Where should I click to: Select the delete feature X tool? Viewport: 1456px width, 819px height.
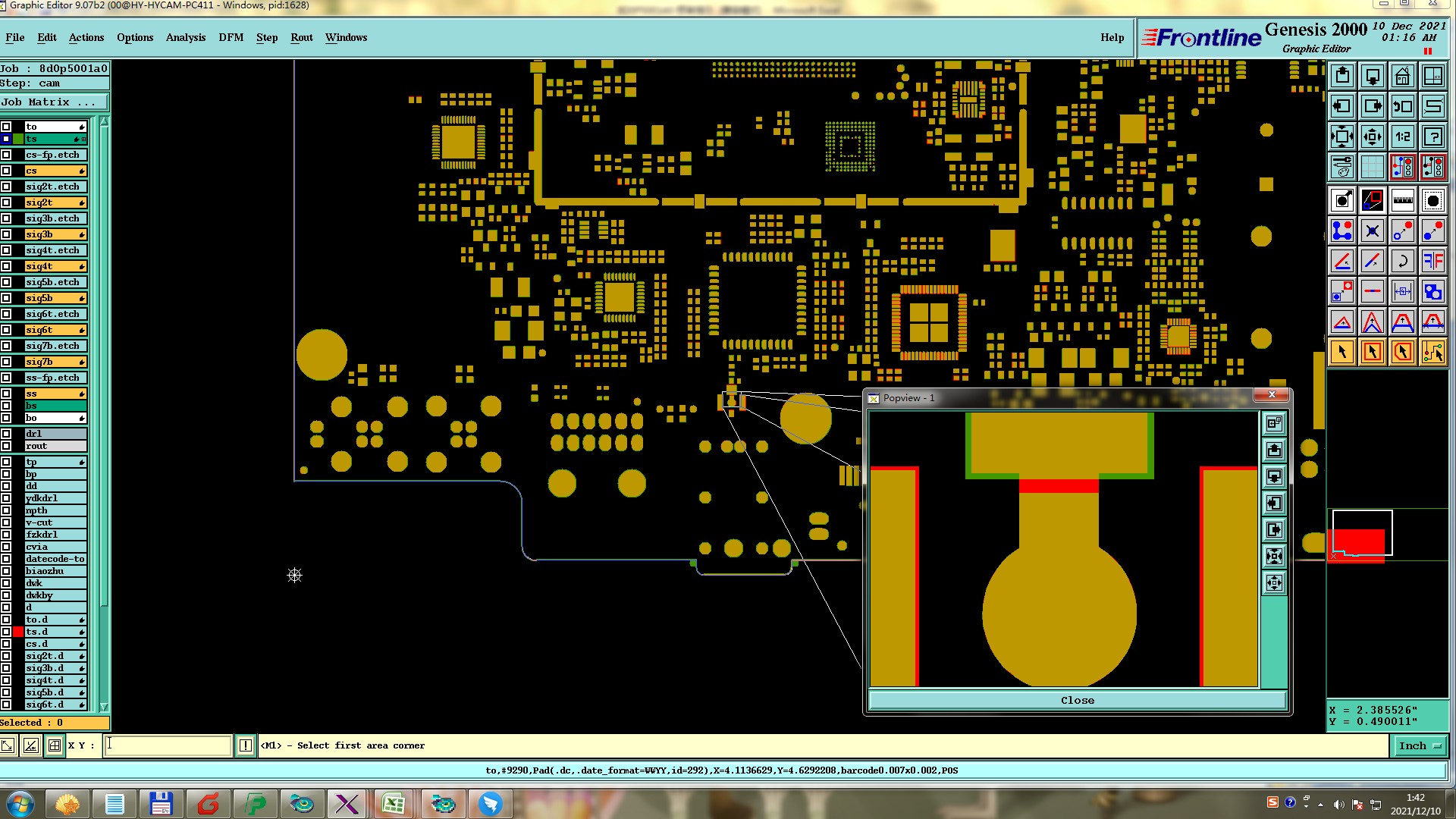point(1373,231)
